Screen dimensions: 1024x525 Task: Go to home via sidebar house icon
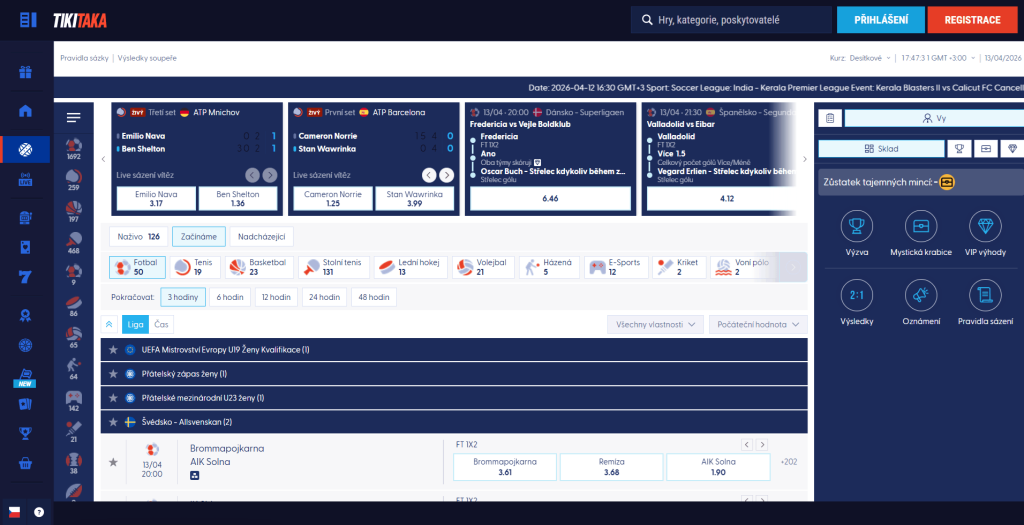pos(26,111)
